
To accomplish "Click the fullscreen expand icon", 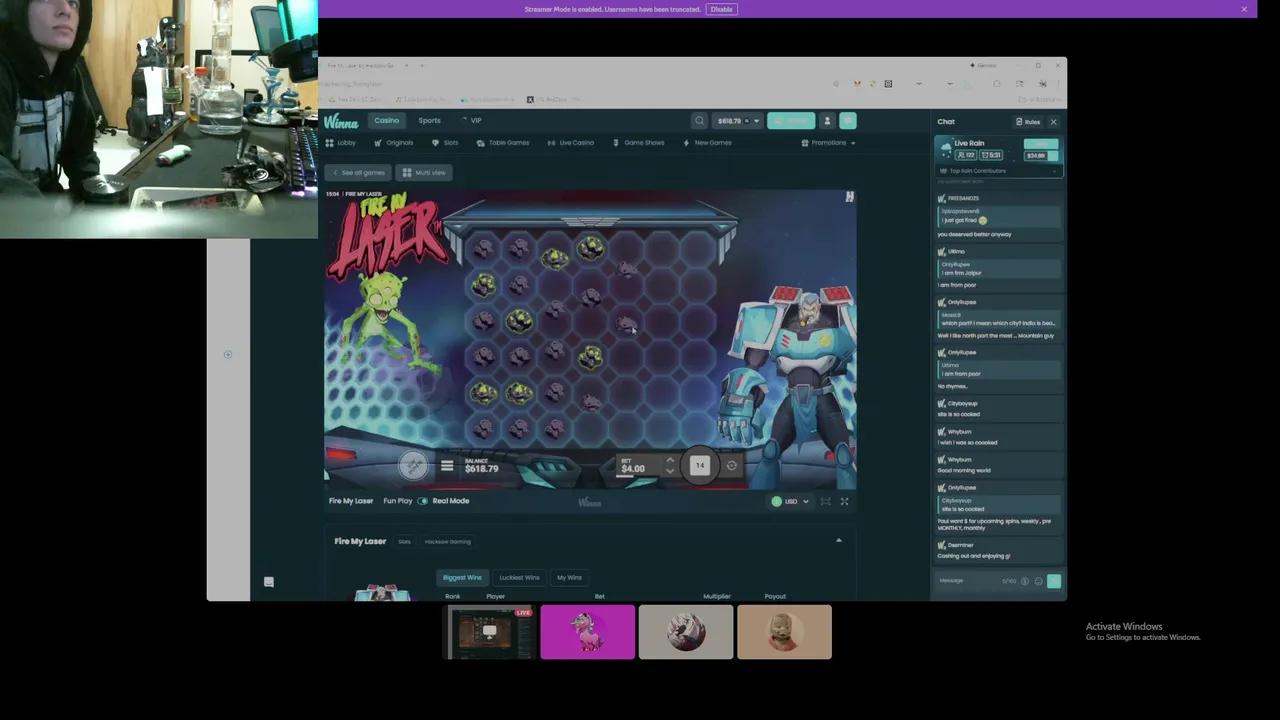I will point(844,501).
